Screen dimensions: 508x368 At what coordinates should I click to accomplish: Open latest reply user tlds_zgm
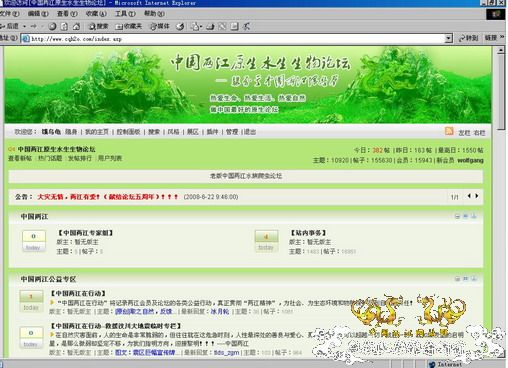point(226,352)
